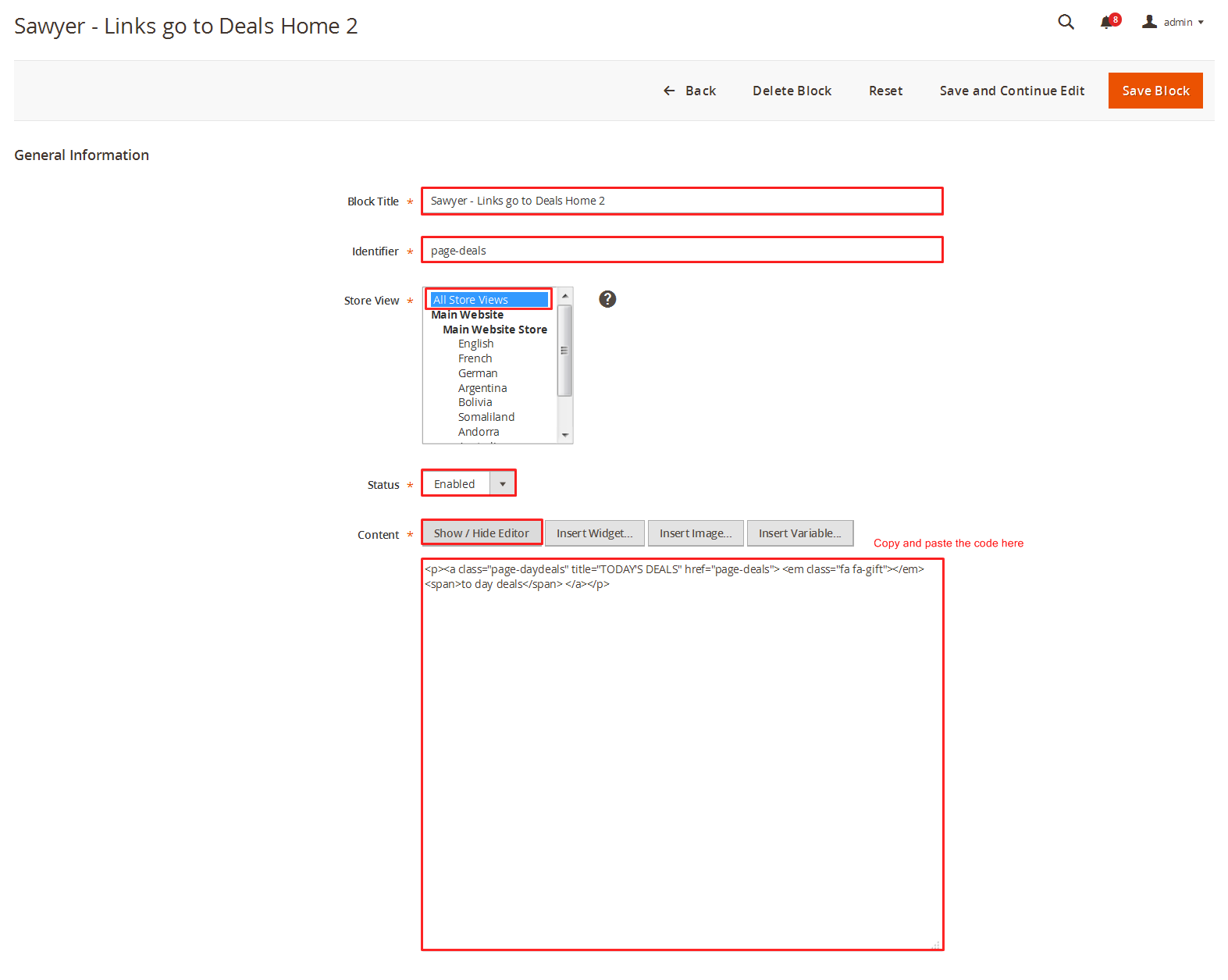
Task: Click the orange Save Block button
Action: 1155,91
